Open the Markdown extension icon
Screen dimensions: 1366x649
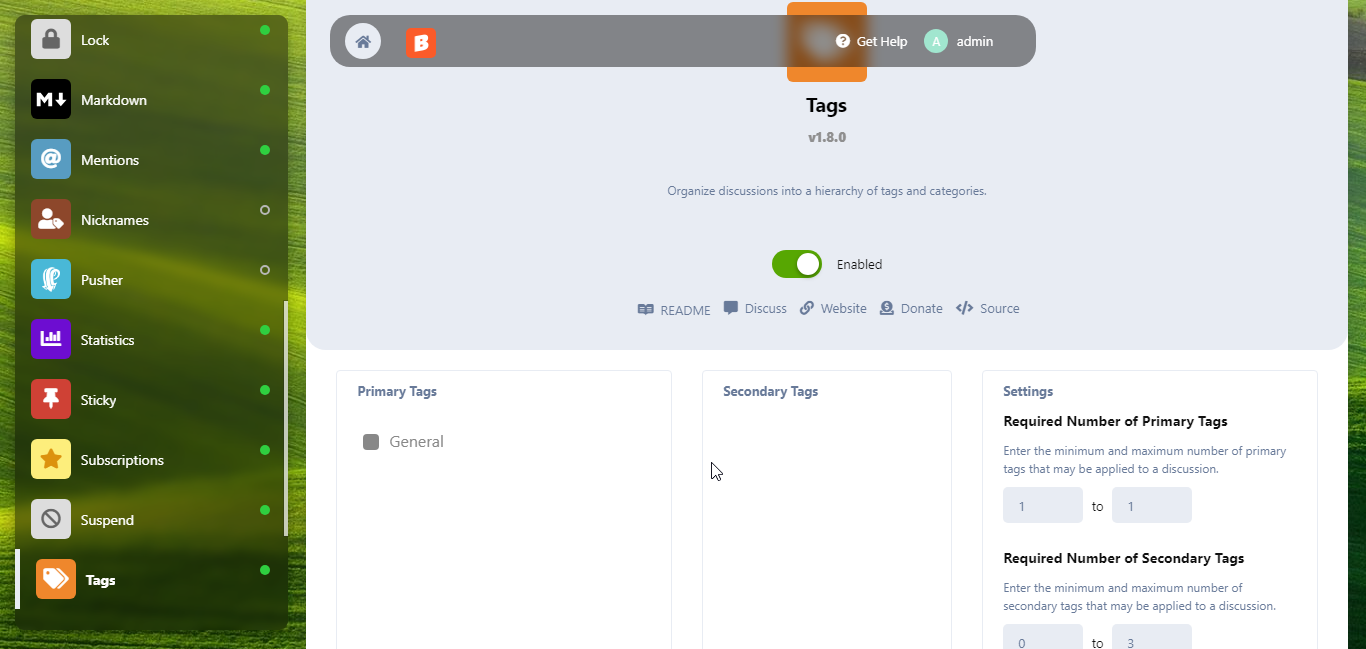click(x=51, y=99)
